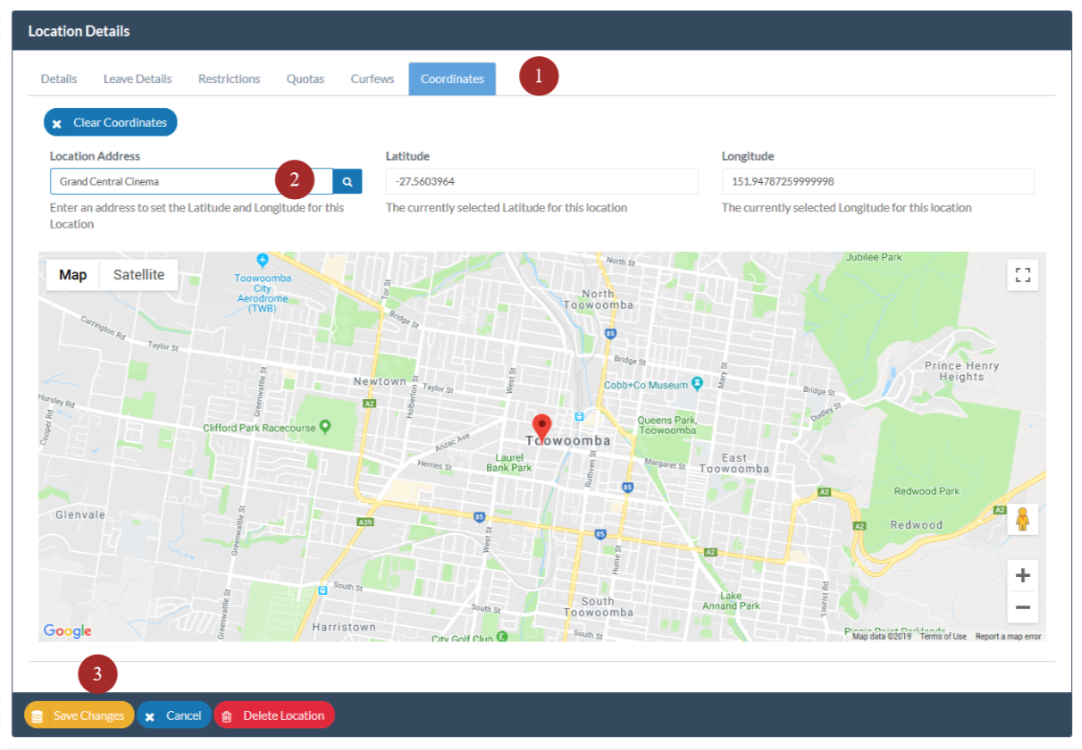This screenshot has height=750, width=1082.
Task: Switch to the Quotas tab
Action: 305,79
